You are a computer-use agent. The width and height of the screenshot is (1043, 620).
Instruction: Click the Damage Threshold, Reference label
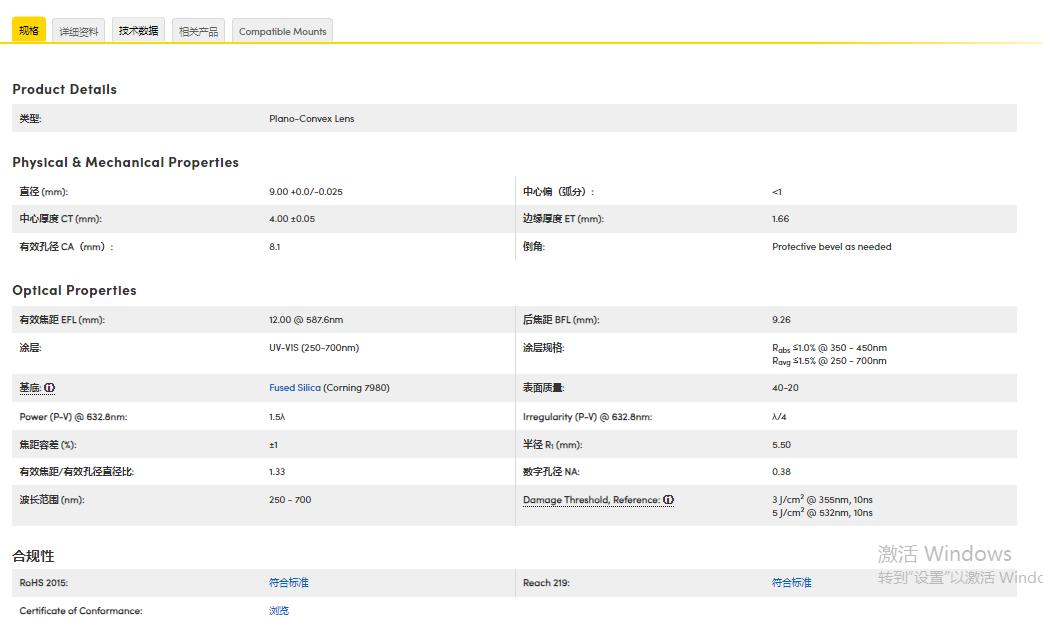point(591,500)
